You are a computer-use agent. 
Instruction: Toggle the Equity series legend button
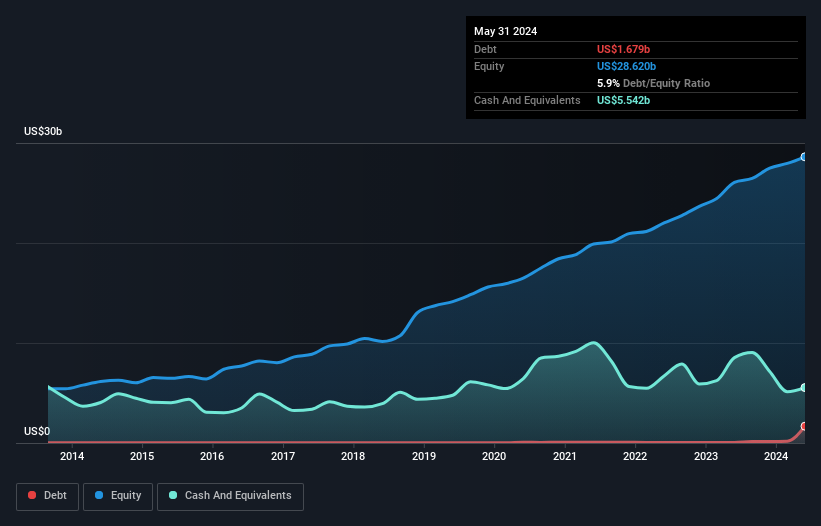pos(118,496)
